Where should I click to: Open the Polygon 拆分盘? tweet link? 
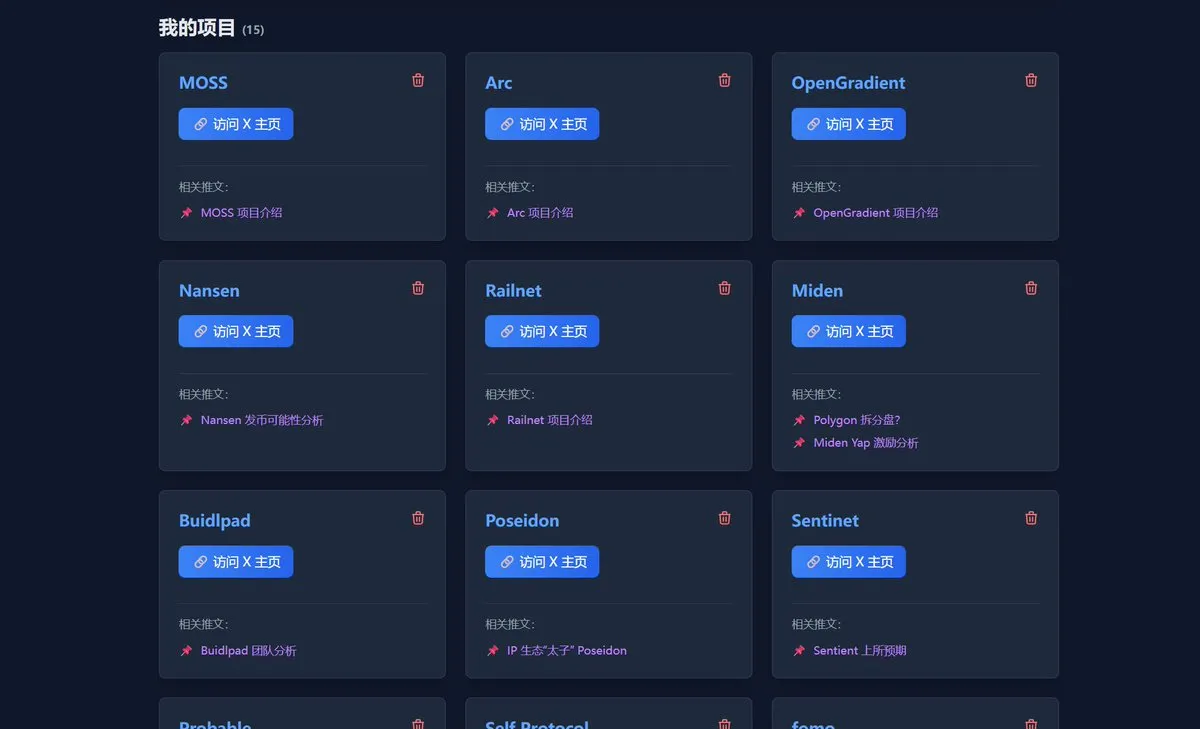856,420
